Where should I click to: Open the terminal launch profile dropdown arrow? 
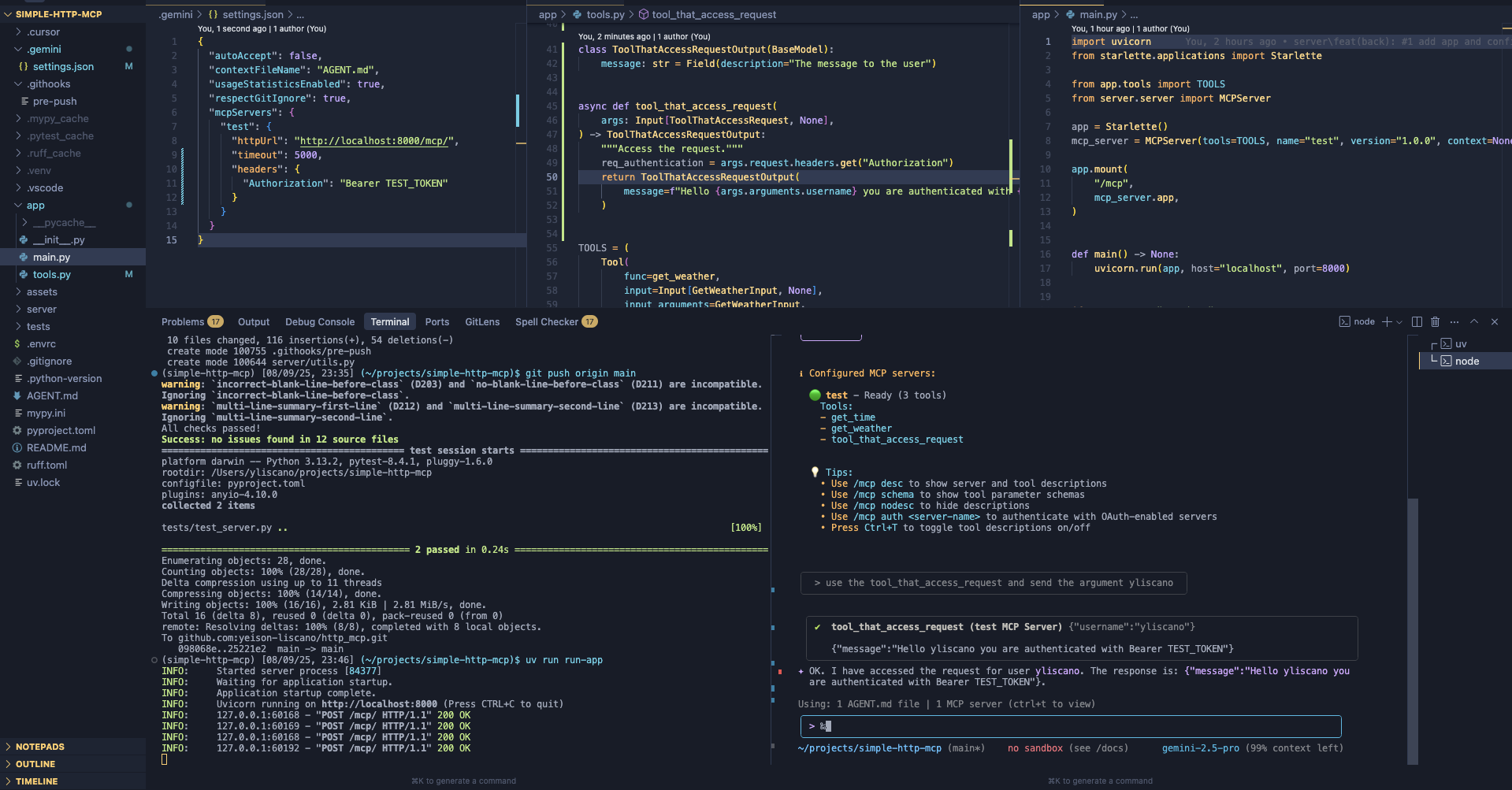click(x=1399, y=321)
